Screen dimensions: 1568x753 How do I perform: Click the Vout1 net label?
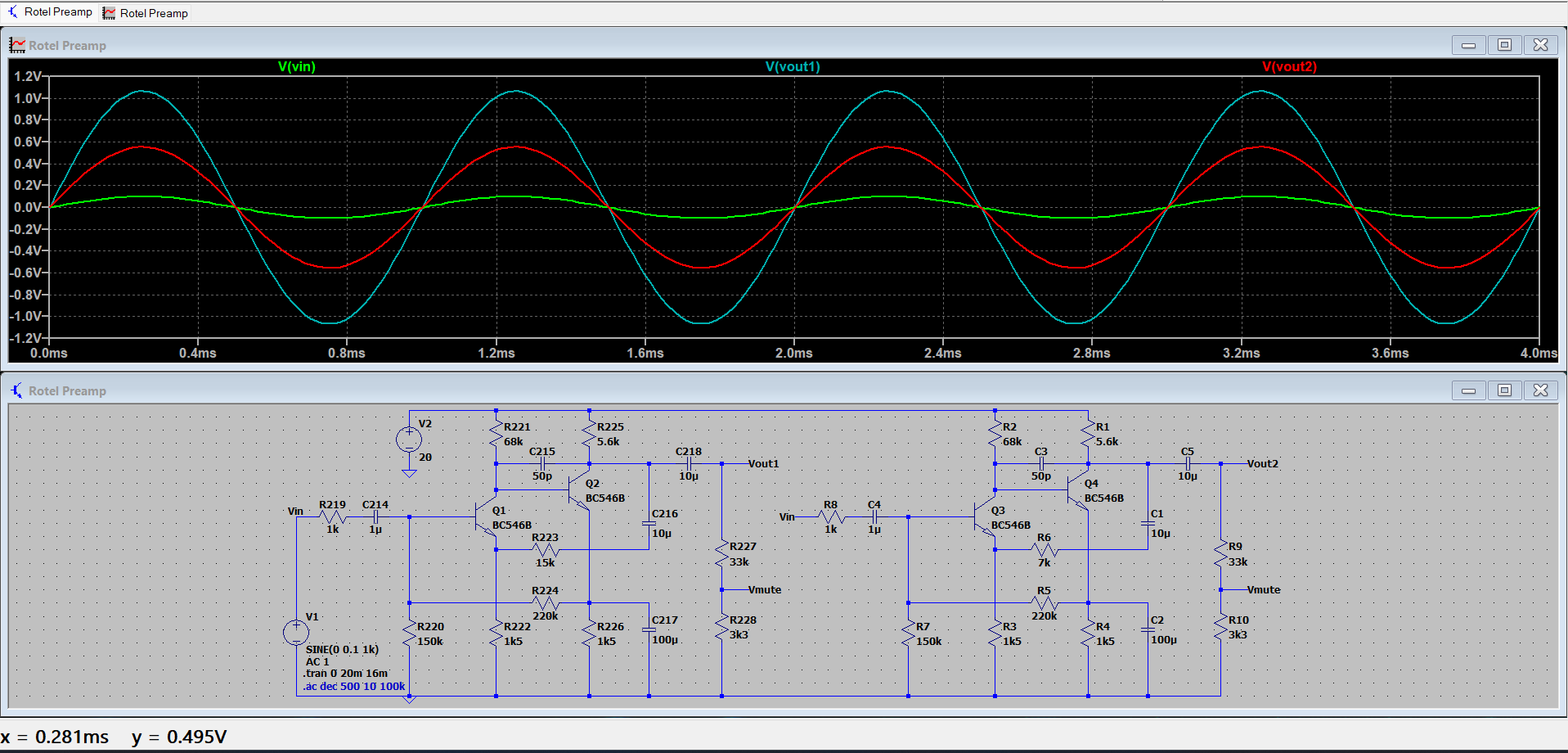point(764,463)
